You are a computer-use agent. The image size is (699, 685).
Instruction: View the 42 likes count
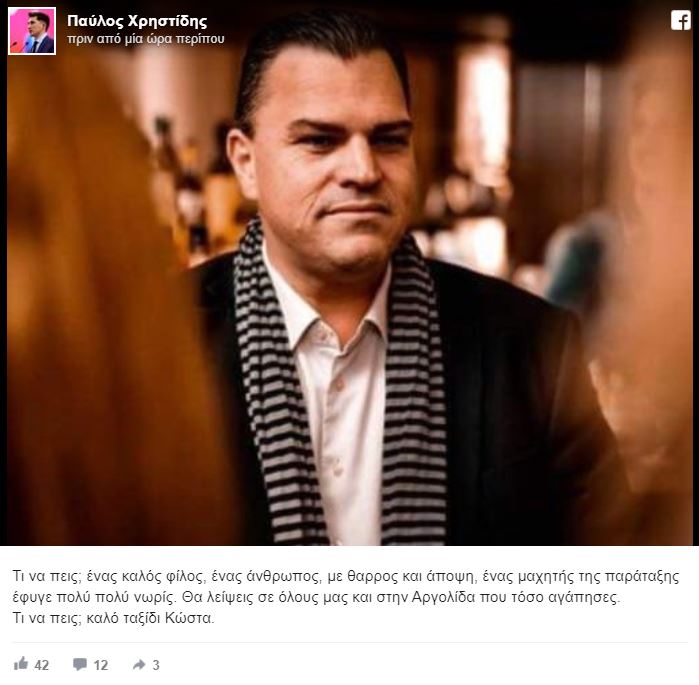coord(41,665)
